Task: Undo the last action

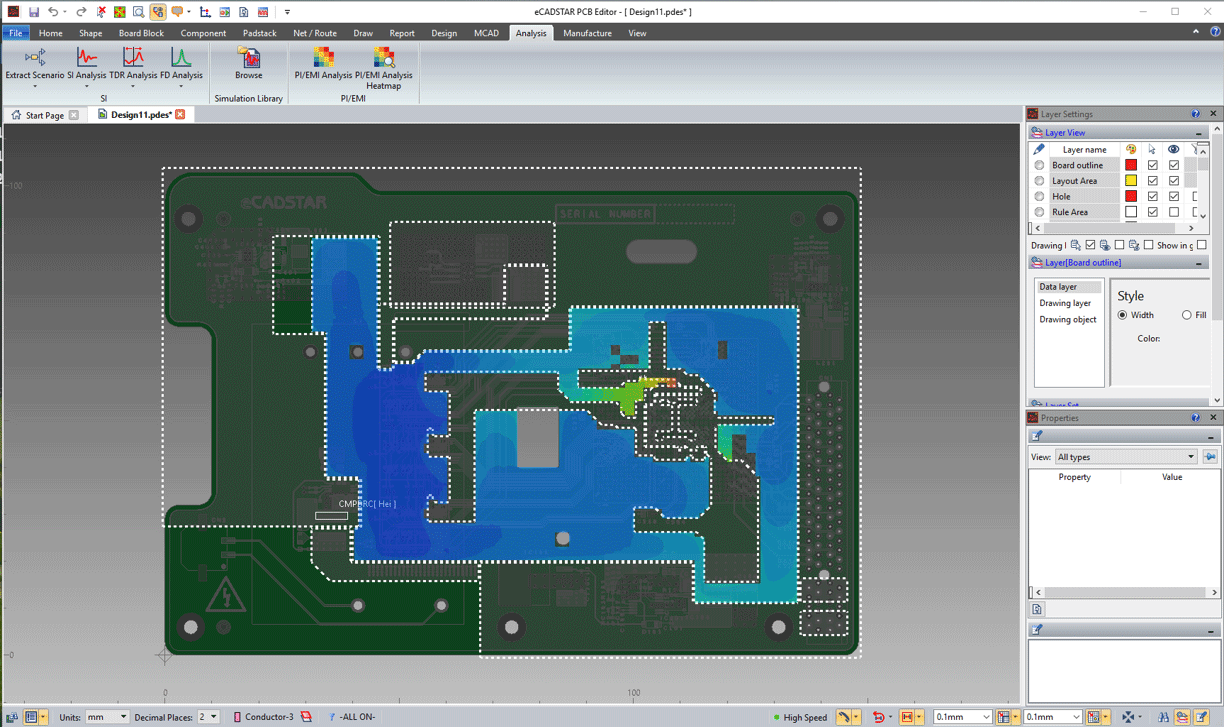Action: [x=53, y=12]
